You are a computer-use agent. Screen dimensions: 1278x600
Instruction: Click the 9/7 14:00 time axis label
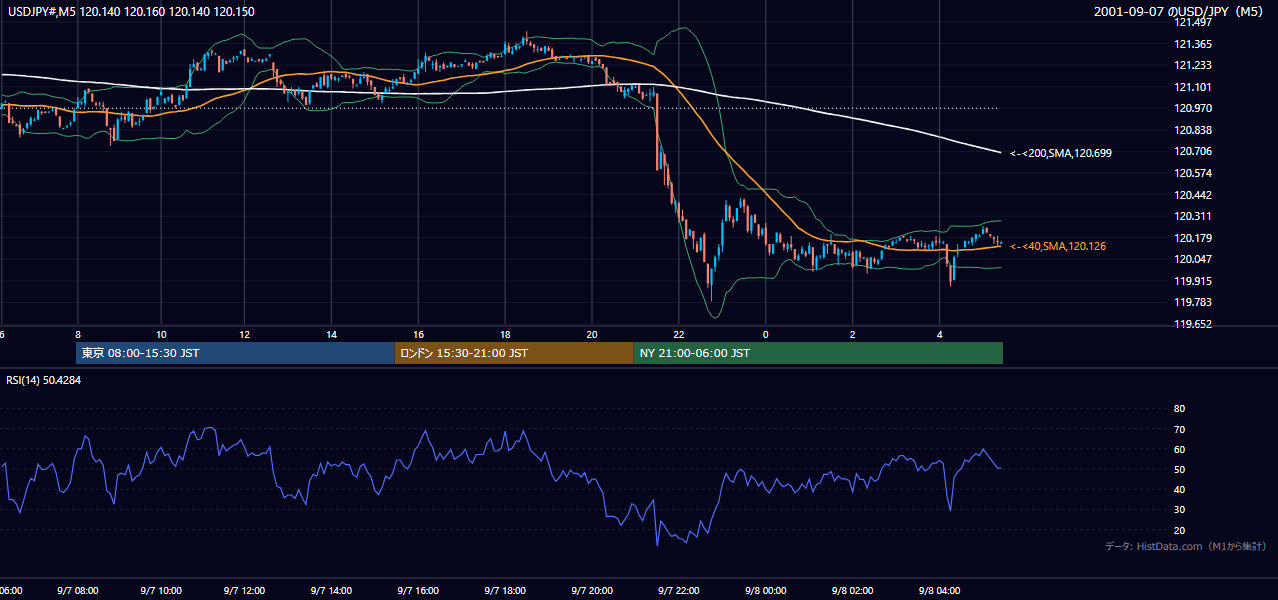click(x=331, y=591)
